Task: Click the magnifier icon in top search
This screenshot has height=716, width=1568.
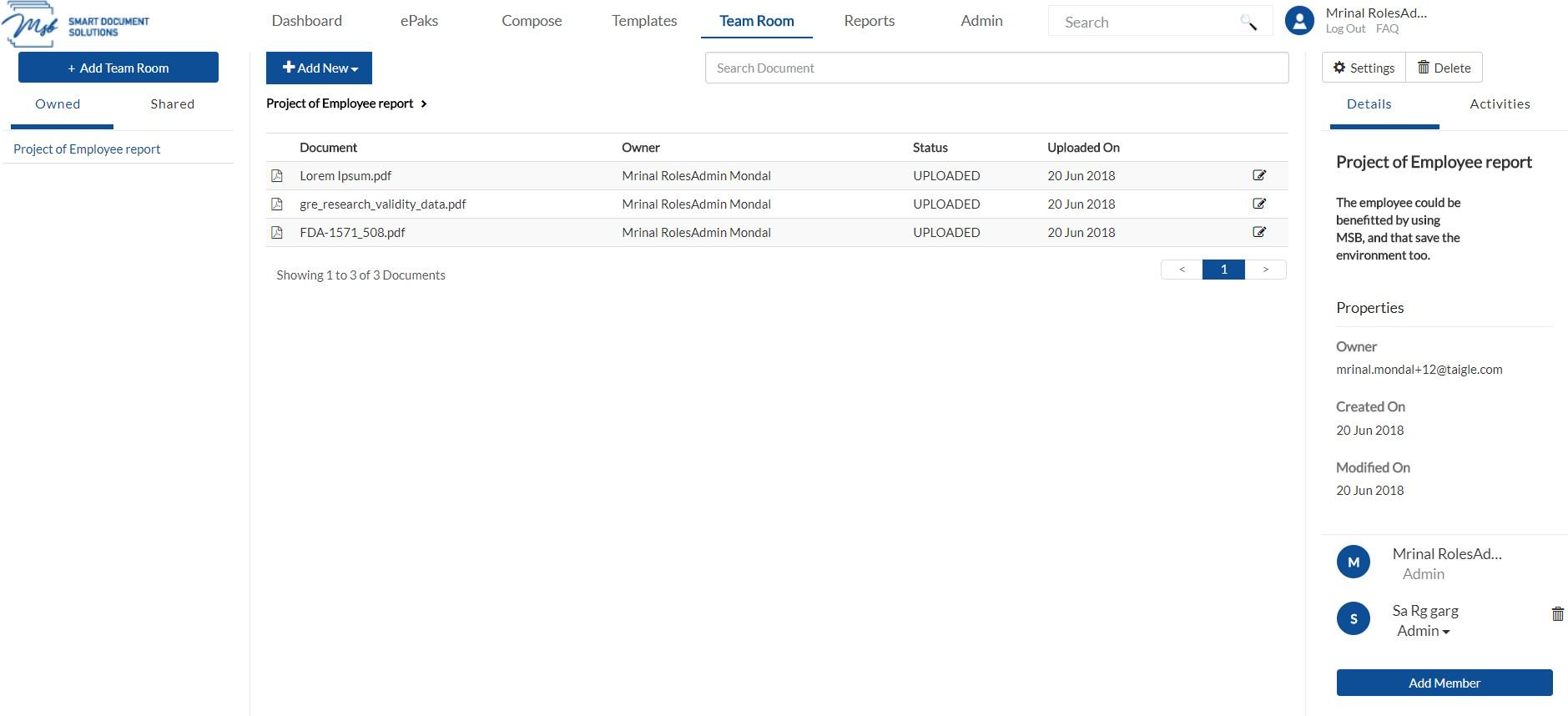Action: [x=1248, y=23]
